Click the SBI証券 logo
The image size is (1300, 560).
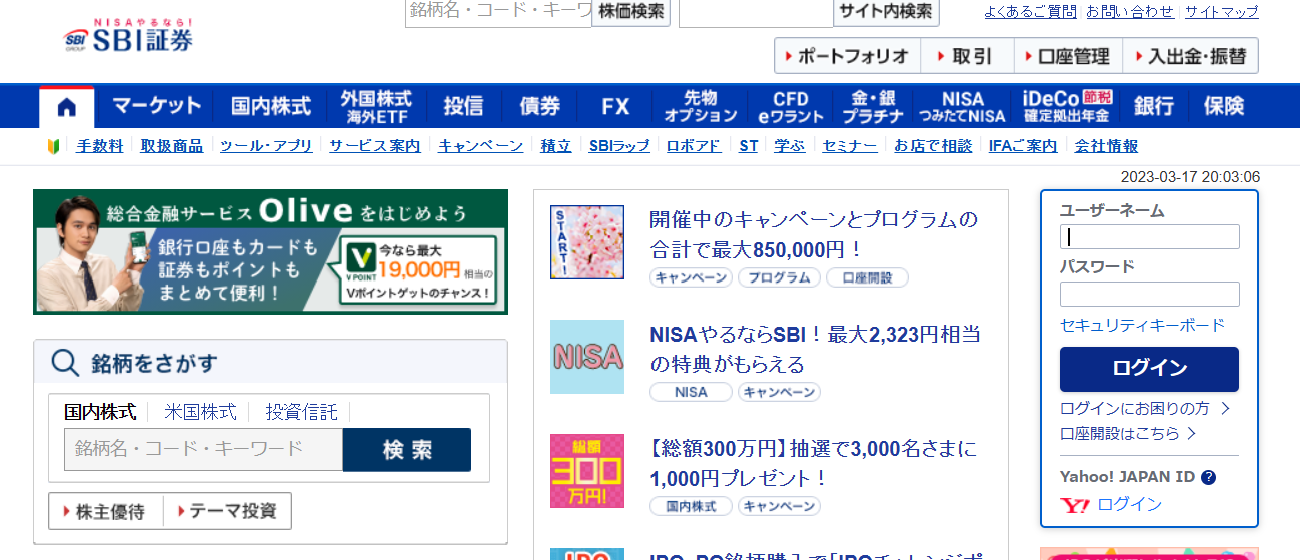coord(128,35)
